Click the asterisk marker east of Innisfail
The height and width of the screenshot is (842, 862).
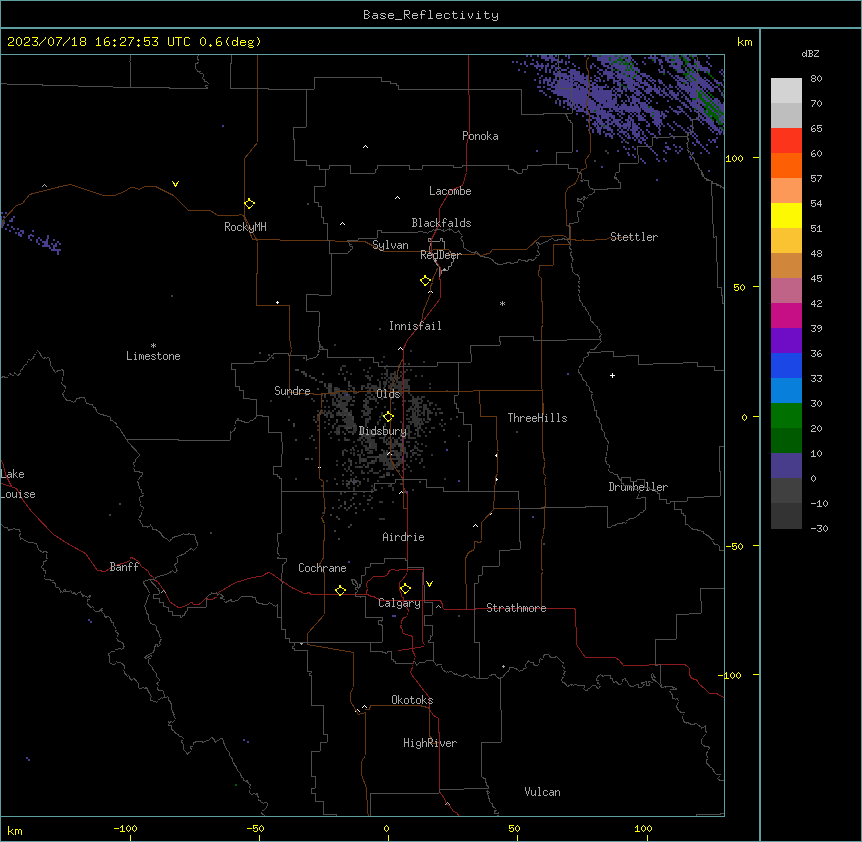click(502, 303)
